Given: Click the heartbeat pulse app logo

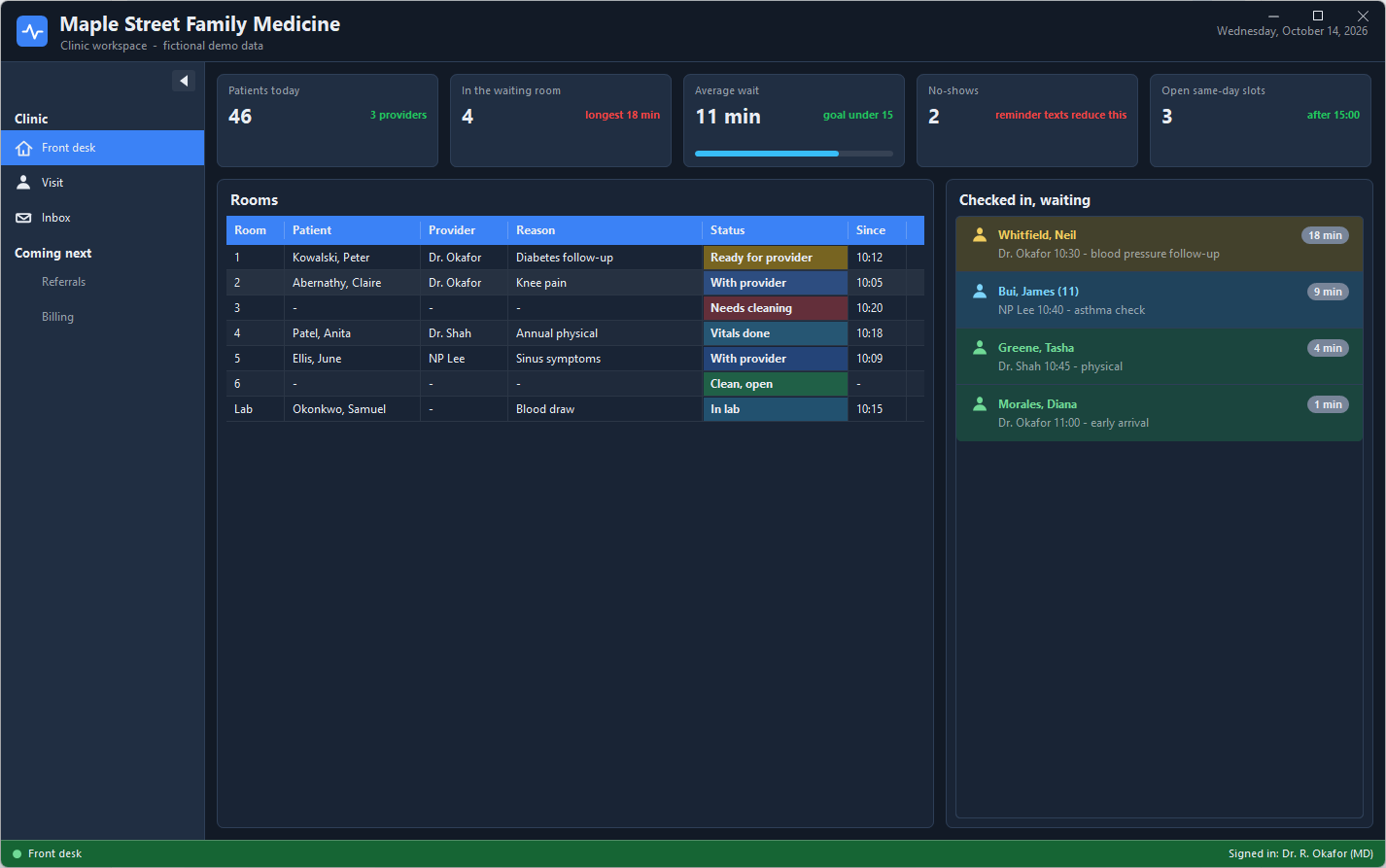Looking at the screenshot, I should click(x=32, y=31).
